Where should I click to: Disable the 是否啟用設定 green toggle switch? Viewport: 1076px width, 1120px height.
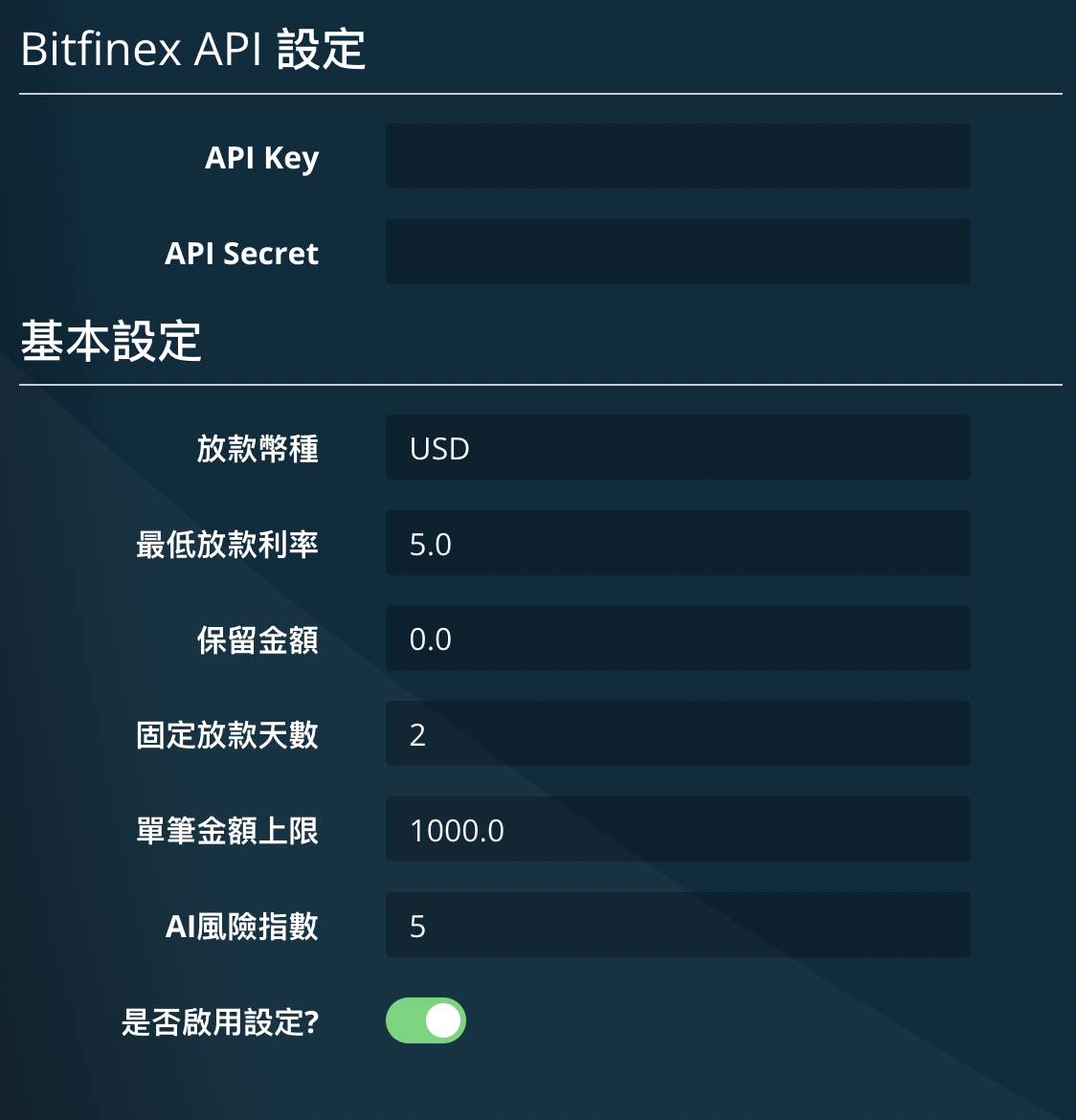pyautogui.click(x=426, y=1020)
